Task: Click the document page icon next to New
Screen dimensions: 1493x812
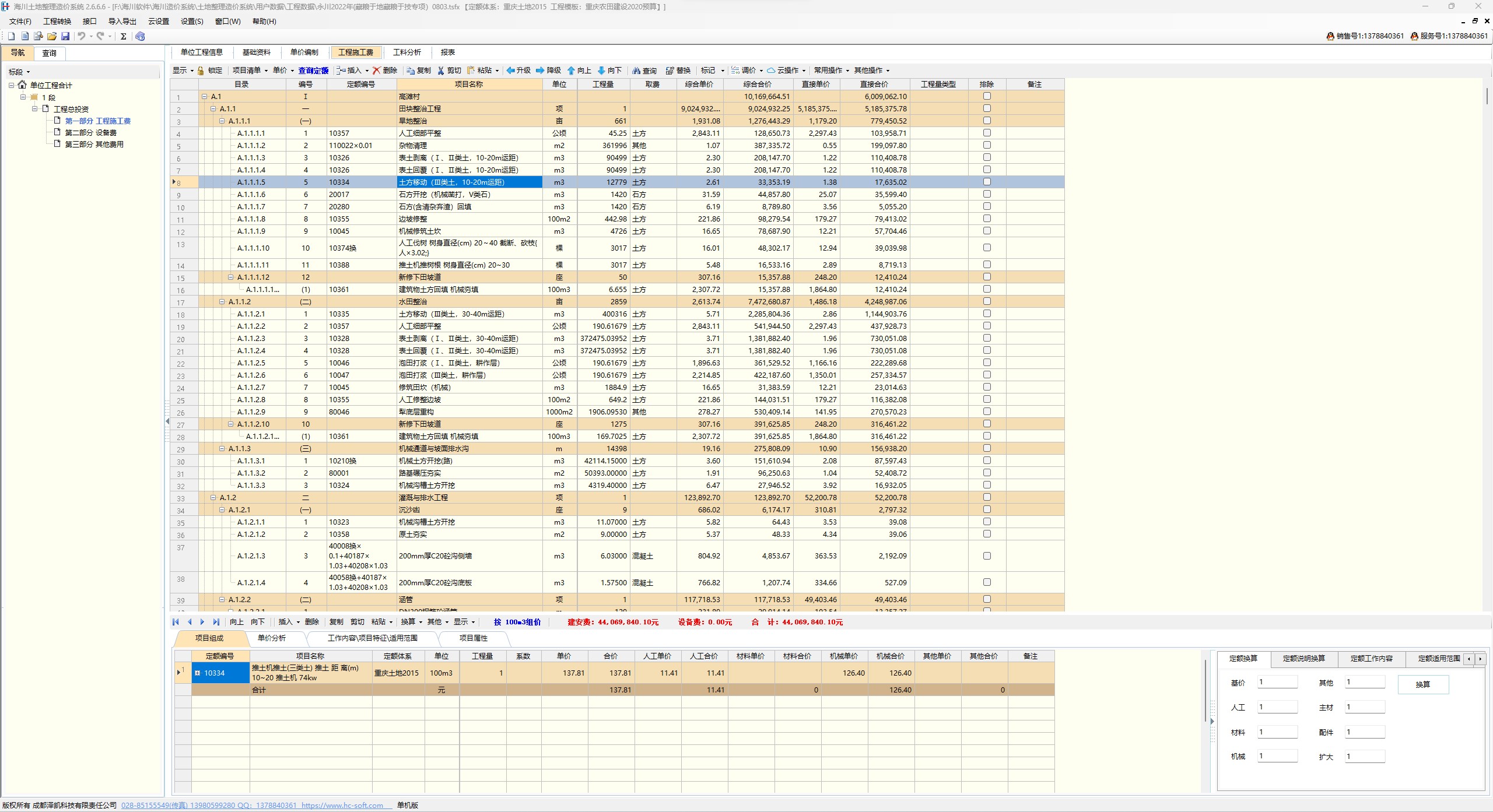Action: click(x=24, y=36)
